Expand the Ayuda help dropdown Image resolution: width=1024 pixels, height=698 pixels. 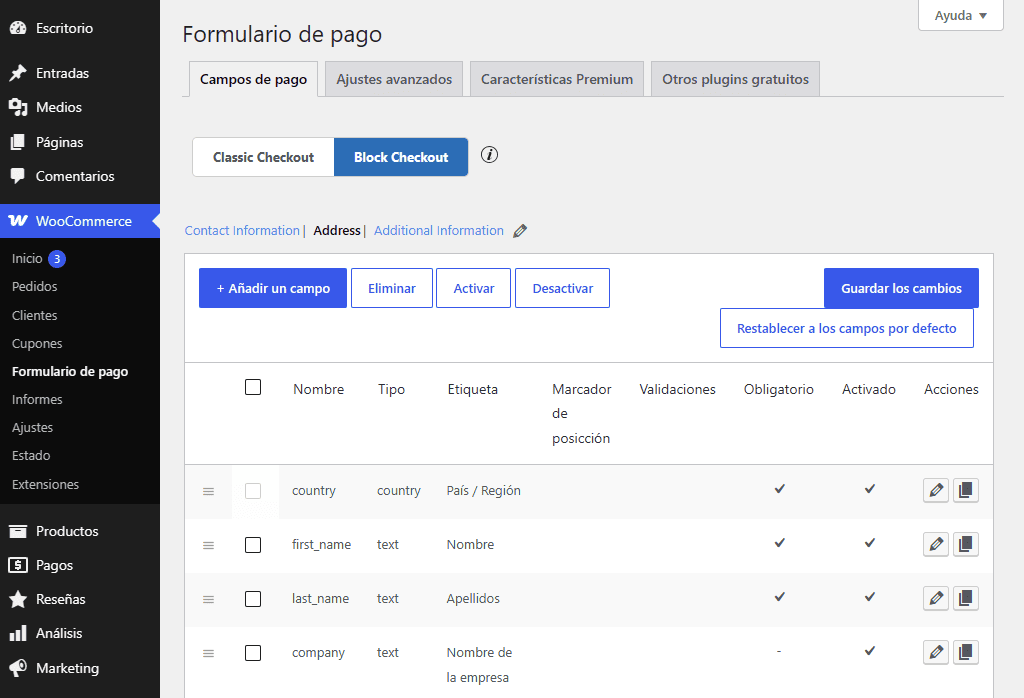point(961,16)
